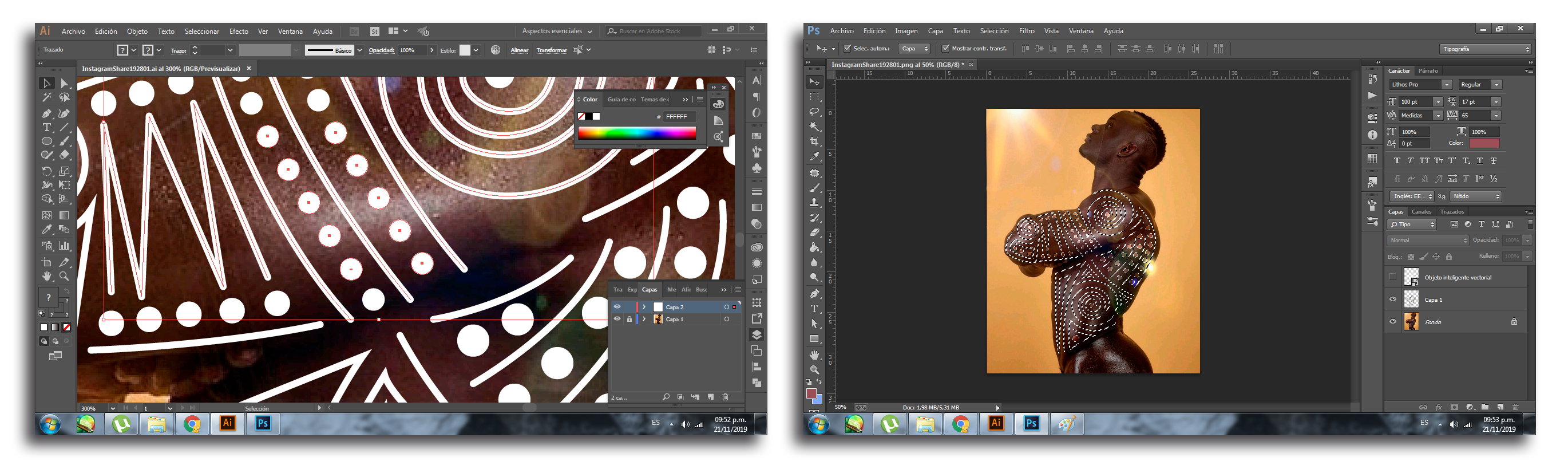Select the Photoshop Hand tool
This screenshot has height=465, width=1568.
814,354
